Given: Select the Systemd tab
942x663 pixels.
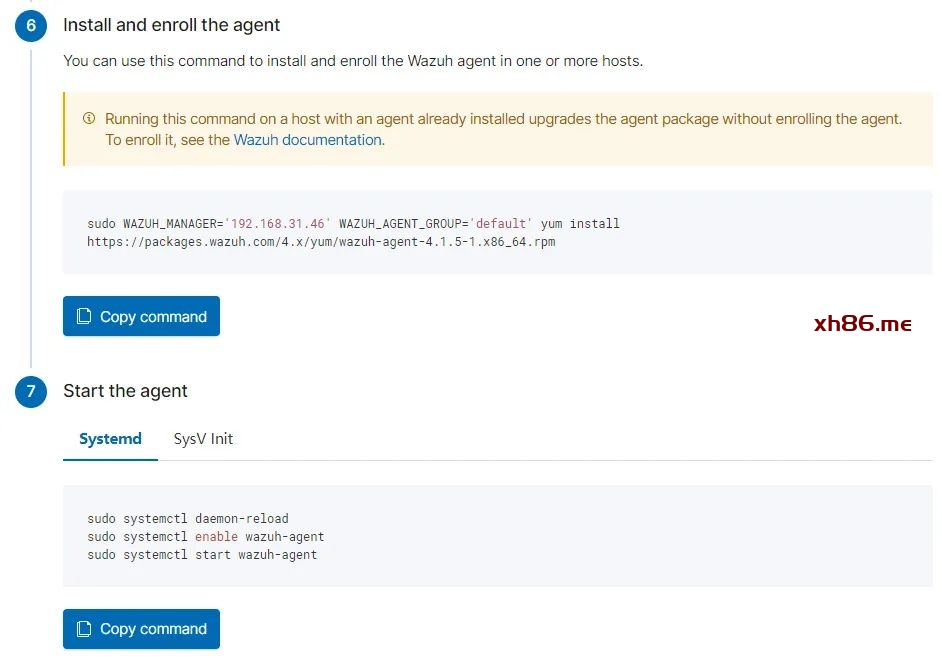Looking at the screenshot, I should 110,439.
